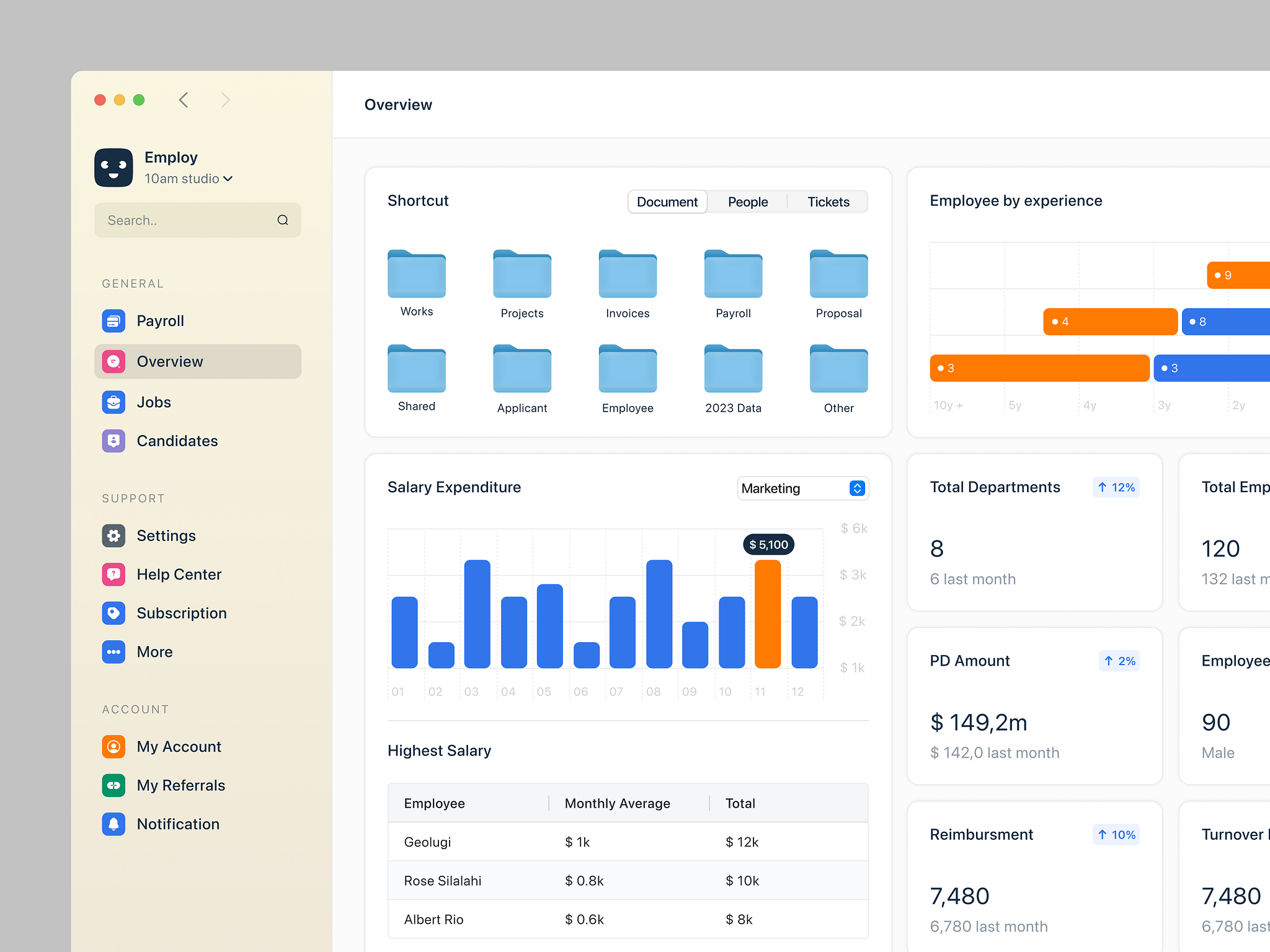
Task: Select the Payroll sidebar icon
Action: tap(113, 321)
